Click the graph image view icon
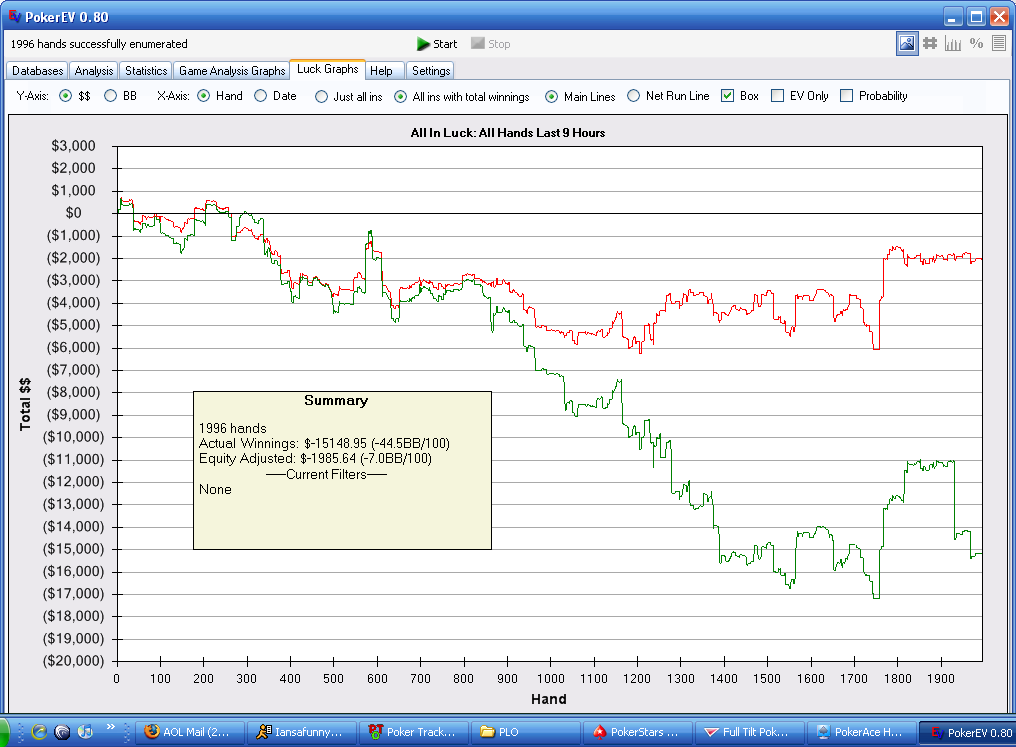The width and height of the screenshot is (1016, 747). coord(906,43)
